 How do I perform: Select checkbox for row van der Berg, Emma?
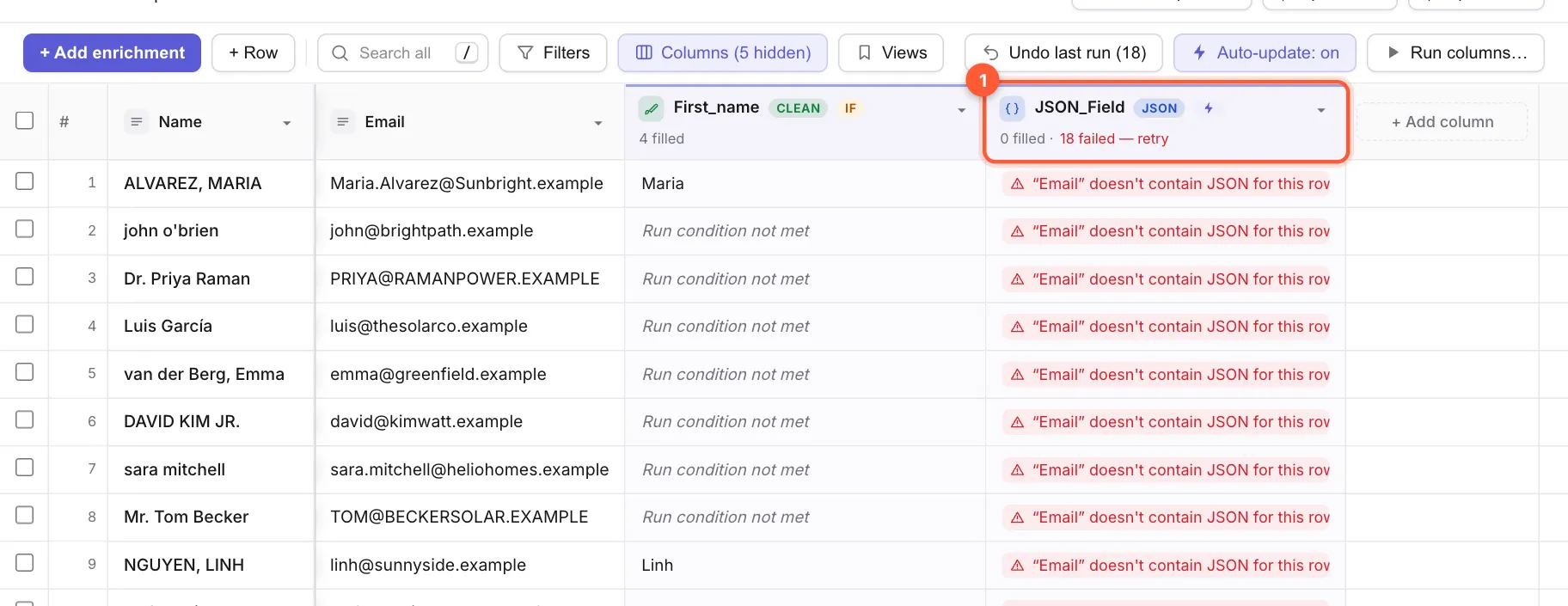(25, 371)
